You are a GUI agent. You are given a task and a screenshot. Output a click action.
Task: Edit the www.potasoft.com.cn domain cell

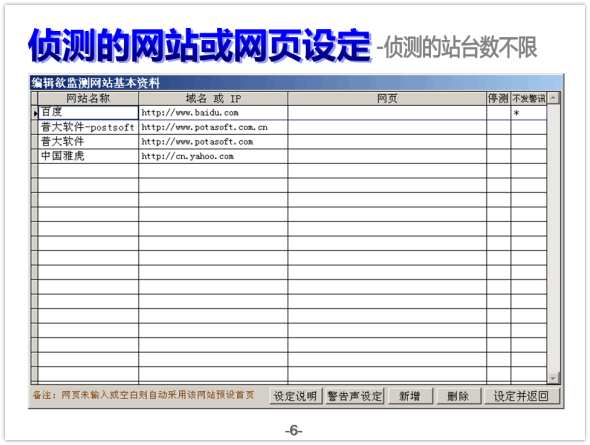[x=213, y=127]
